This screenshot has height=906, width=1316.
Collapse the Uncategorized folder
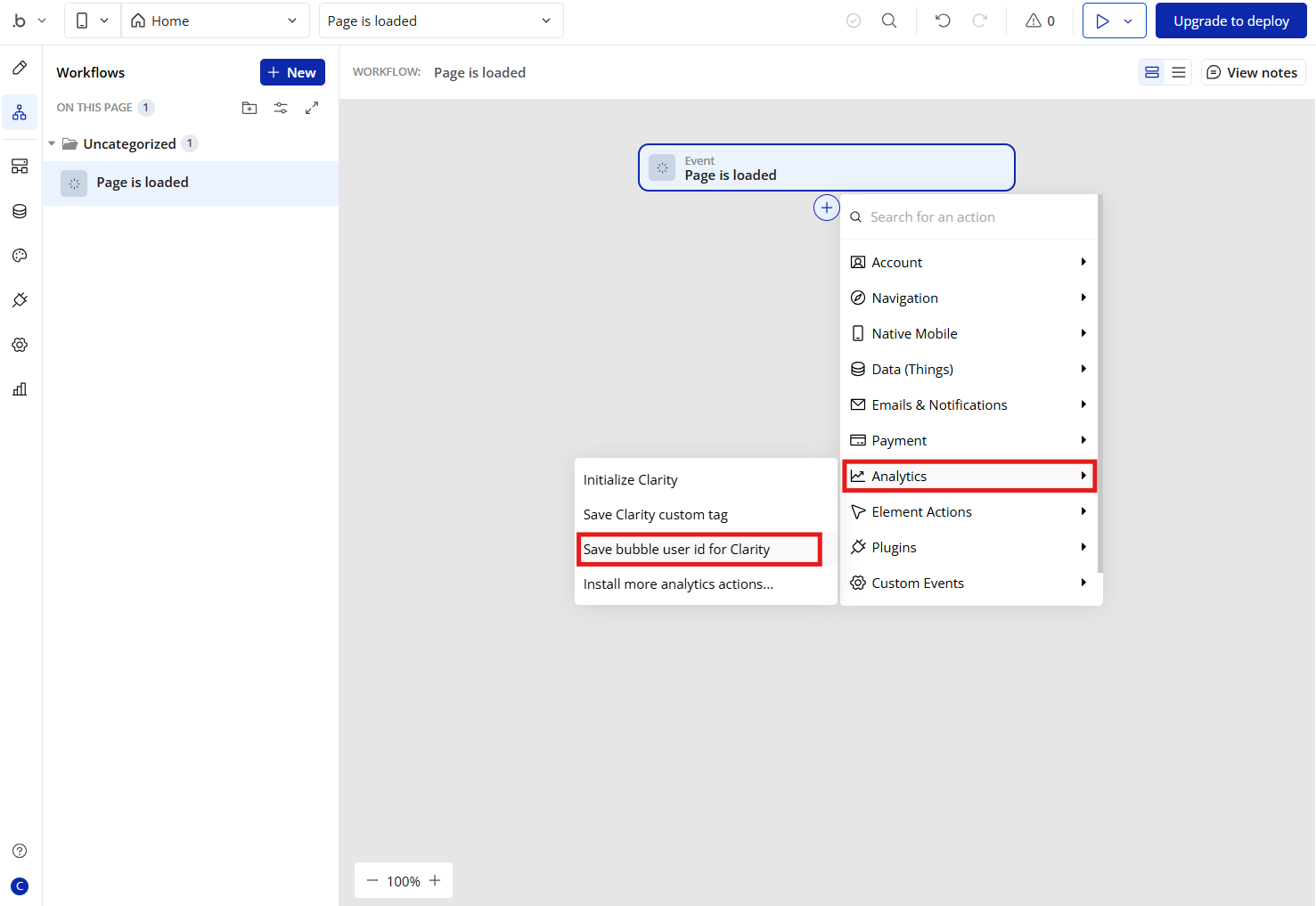pos(52,143)
